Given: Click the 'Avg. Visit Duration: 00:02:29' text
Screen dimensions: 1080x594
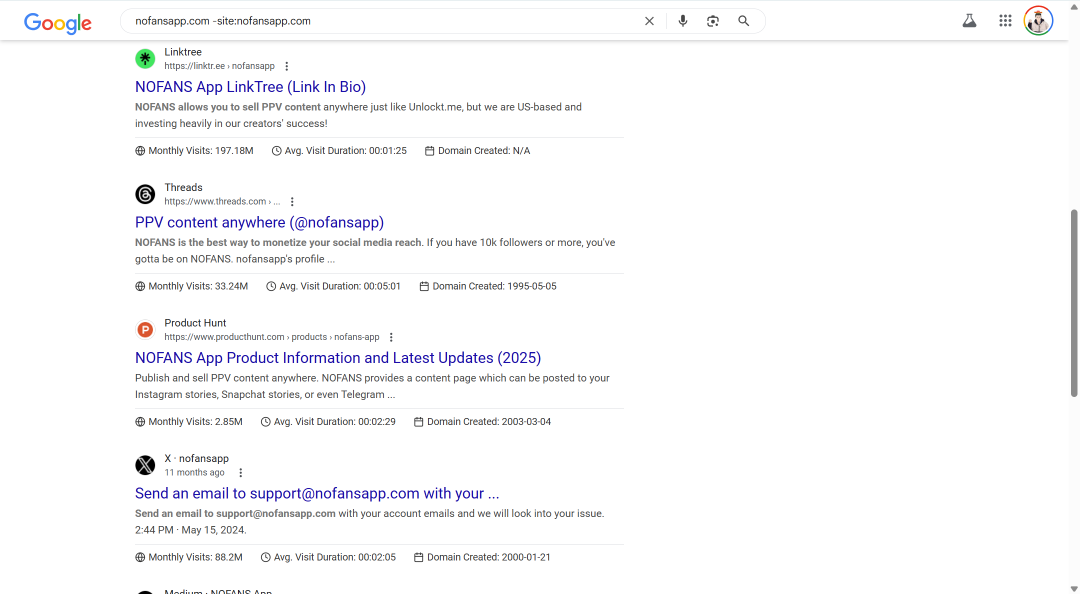Looking at the screenshot, I should (334, 422).
